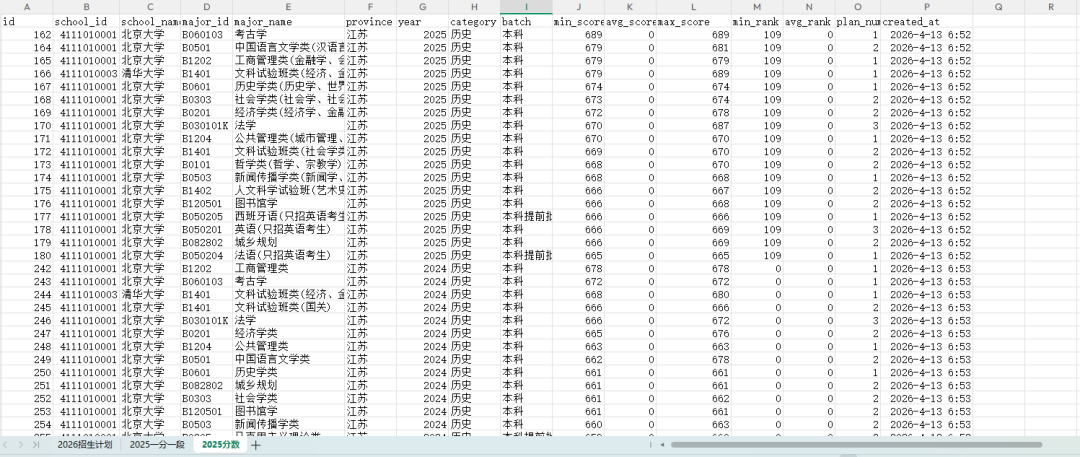
Task: Select 法语(只招英语考生) cell
Action: (289, 256)
